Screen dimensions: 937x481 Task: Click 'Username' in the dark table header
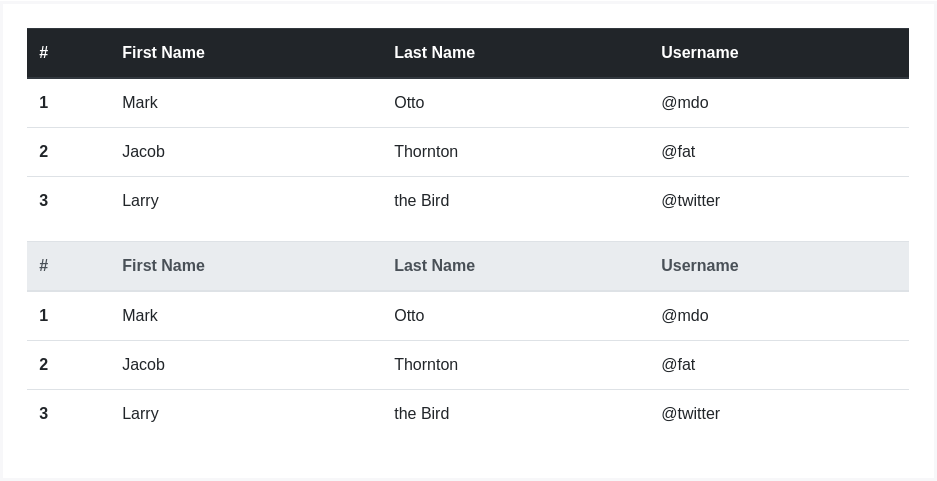click(699, 53)
